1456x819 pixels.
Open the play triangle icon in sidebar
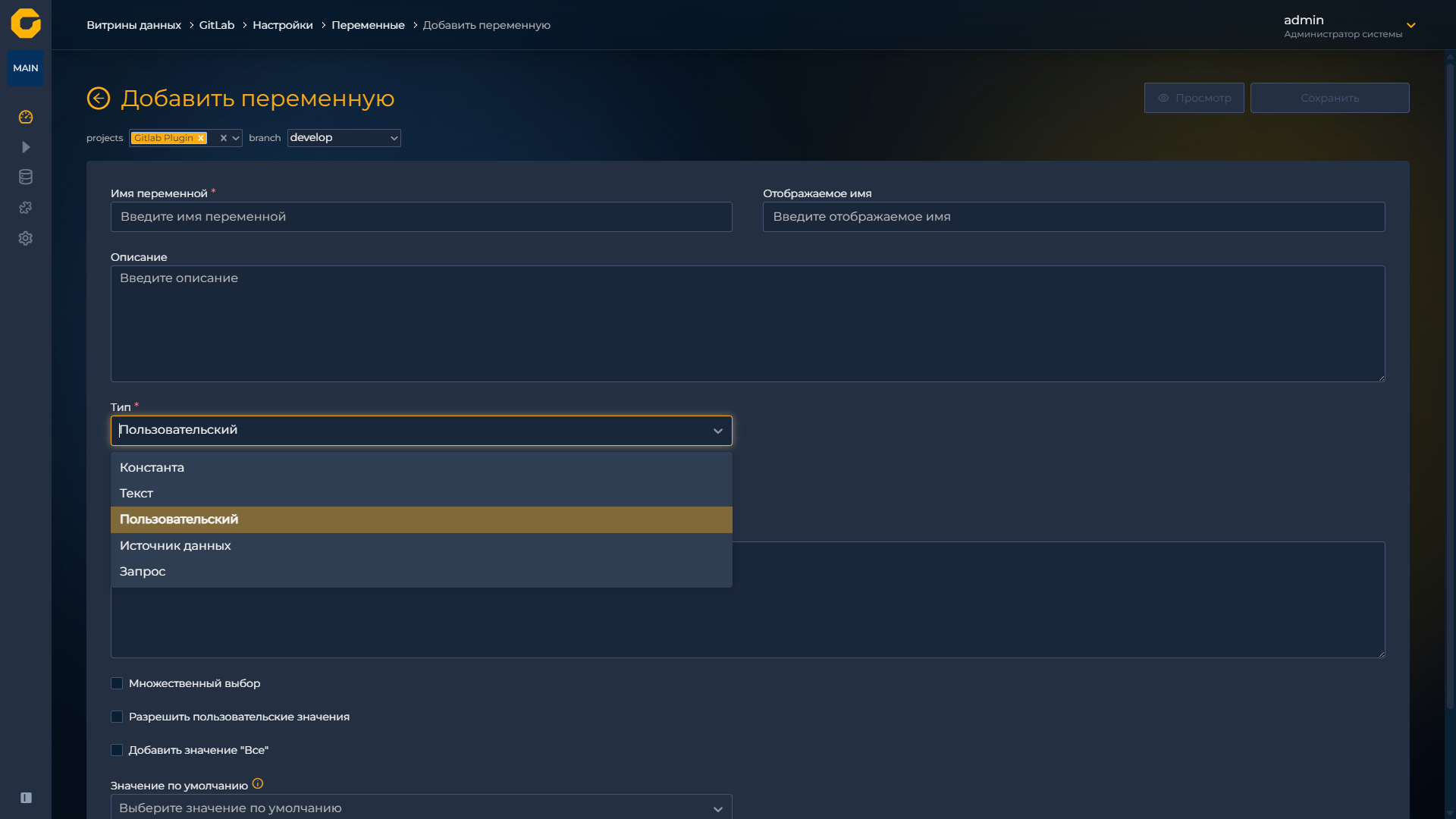(26, 147)
